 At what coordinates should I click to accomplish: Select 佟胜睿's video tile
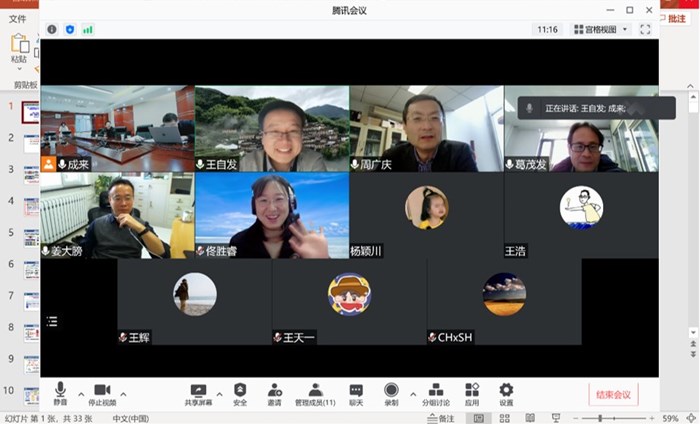click(271, 215)
